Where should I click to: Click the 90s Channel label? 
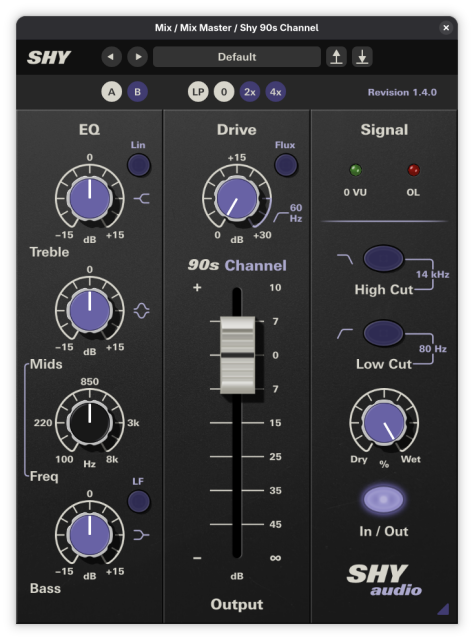coord(237,265)
